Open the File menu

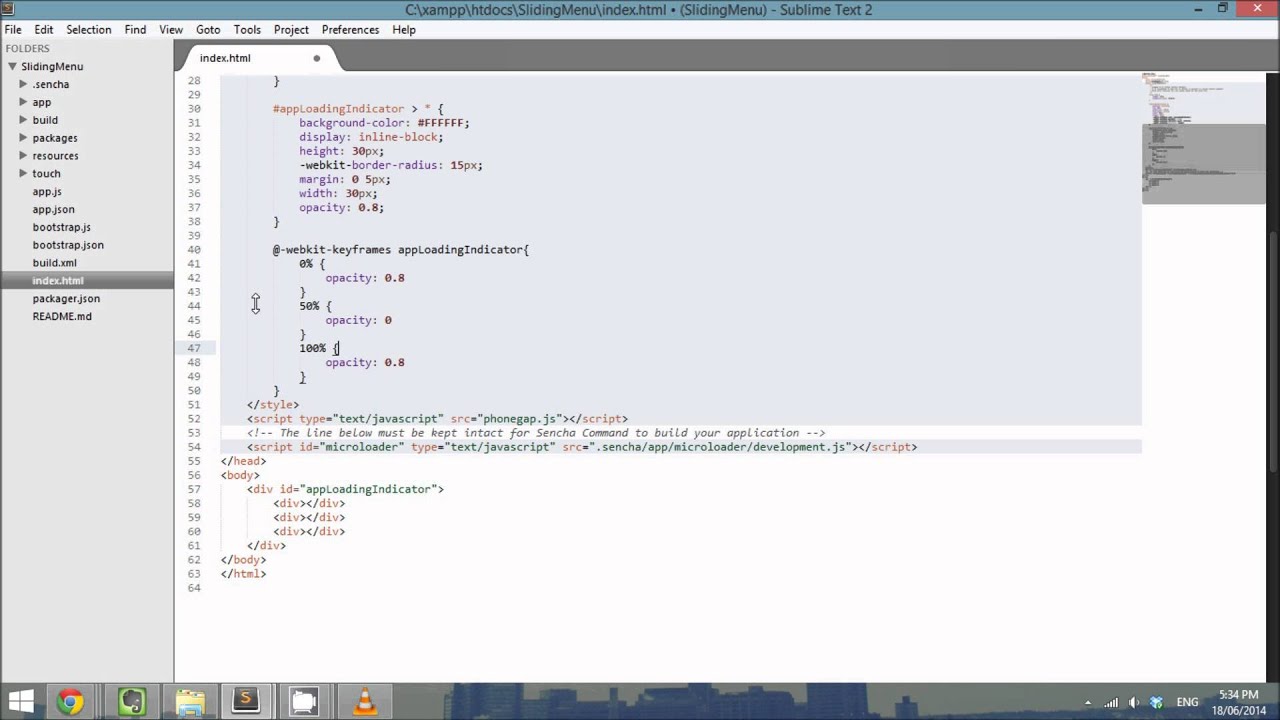point(13,30)
